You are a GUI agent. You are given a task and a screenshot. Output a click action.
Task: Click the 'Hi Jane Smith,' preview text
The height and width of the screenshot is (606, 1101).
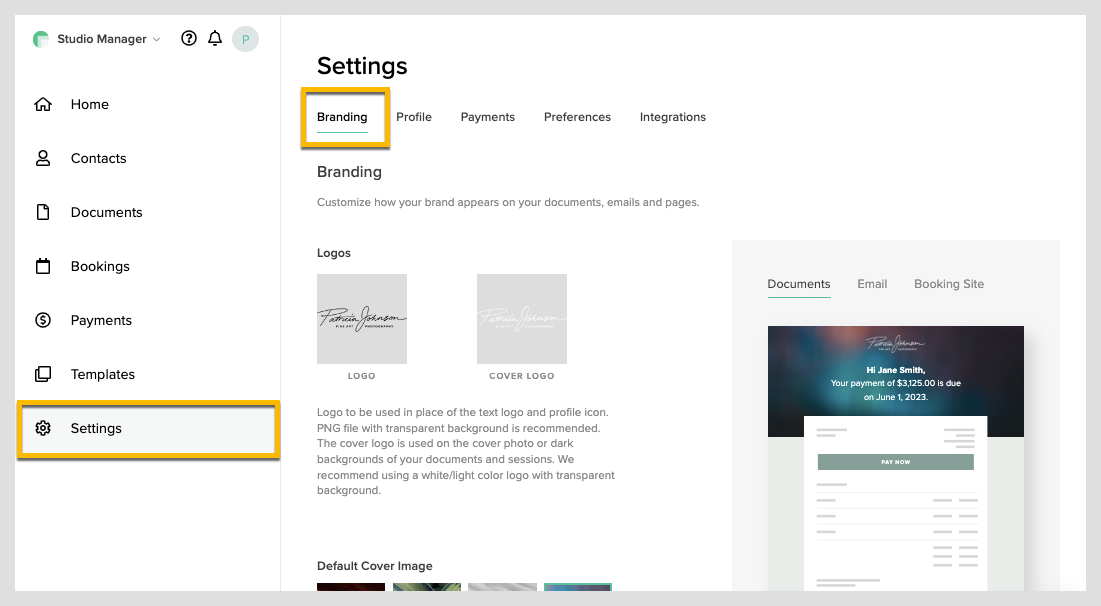pyautogui.click(x=895, y=370)
